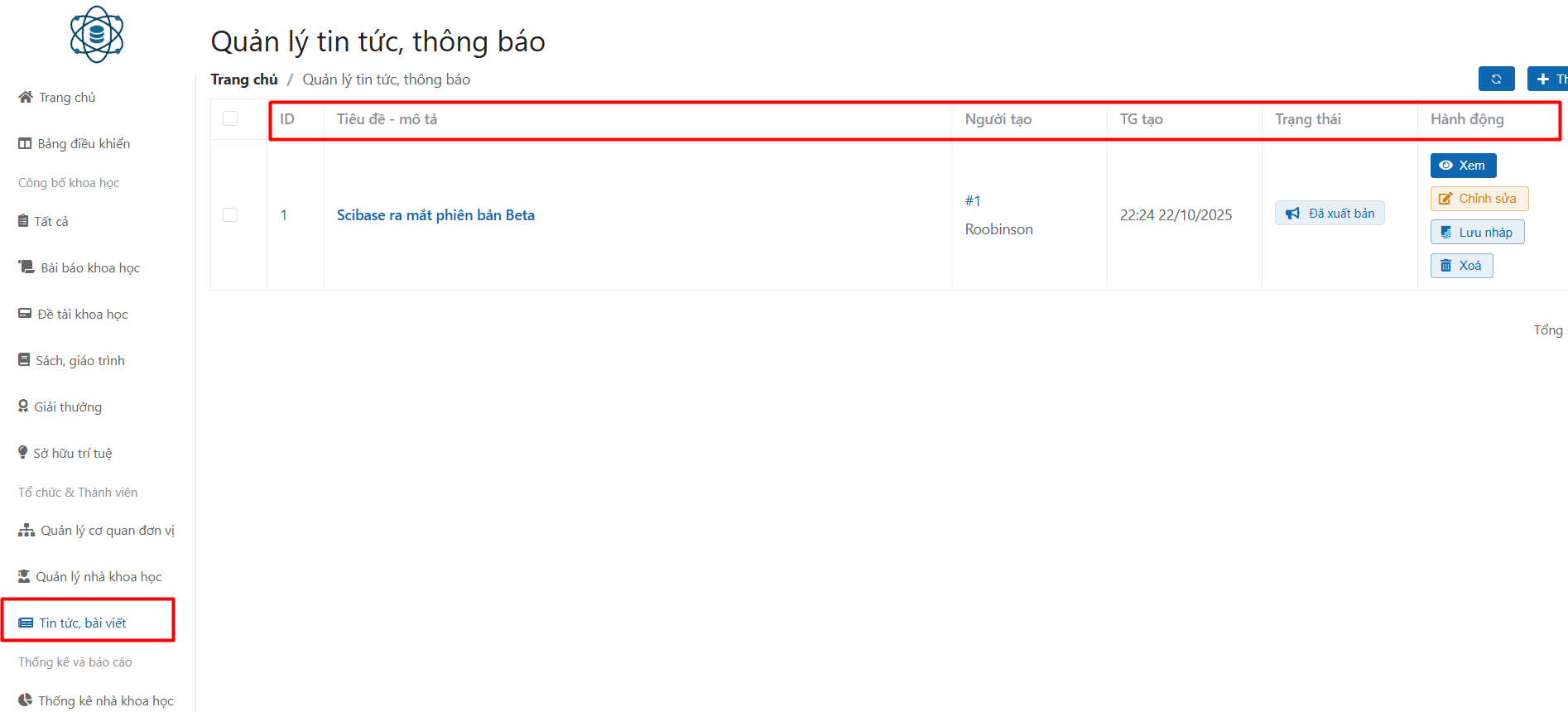The height and width of the screenshot is (712, 1568).
Task: Click Tiêu đề - mô tả column header
Action: point(387,119)
